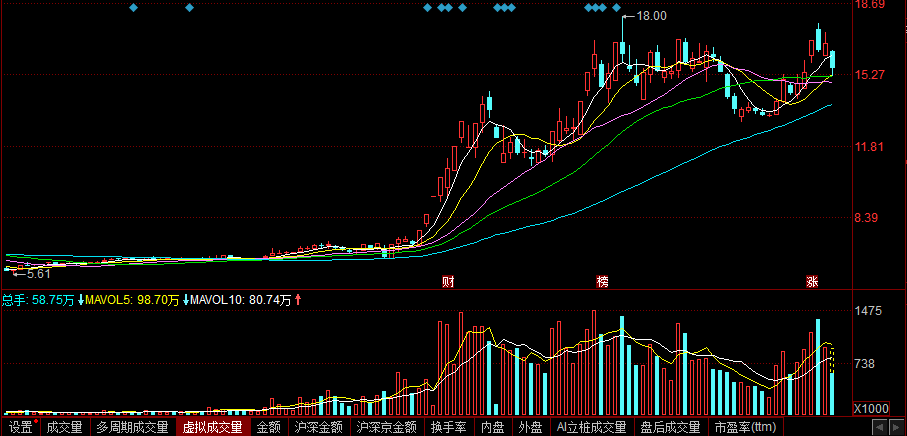
Task: Select the highlighted 虚拟成交量 tab
Action: click(212, 427)
